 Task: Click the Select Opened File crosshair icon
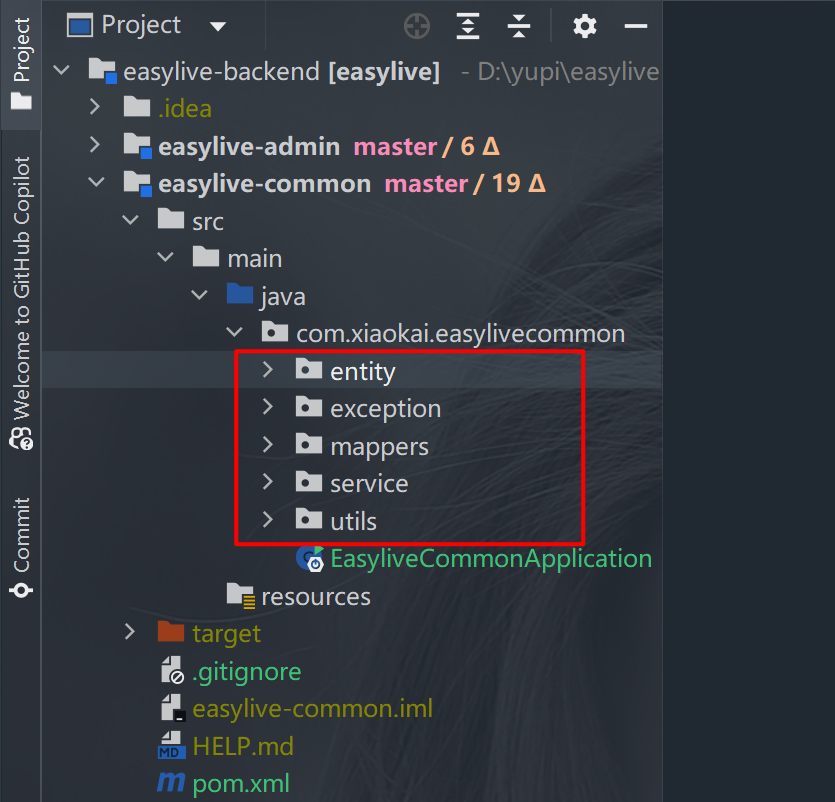point(417,26)
